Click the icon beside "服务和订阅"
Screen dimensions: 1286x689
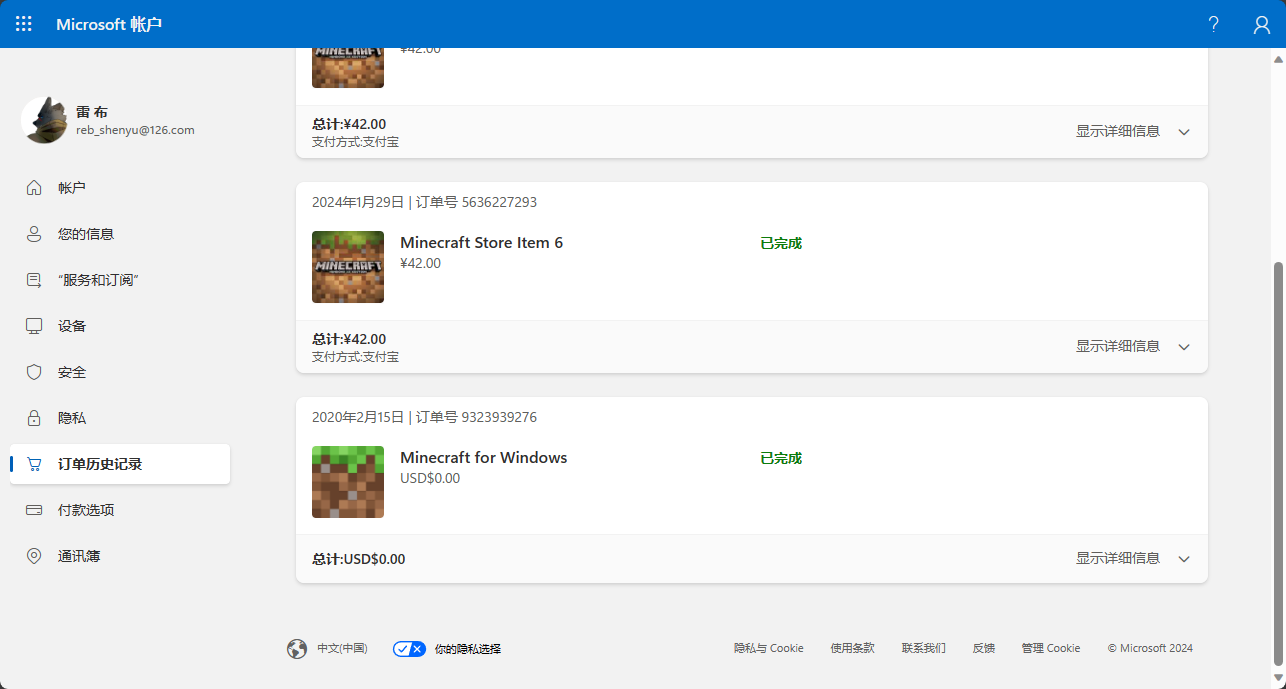tap(34, 280)
